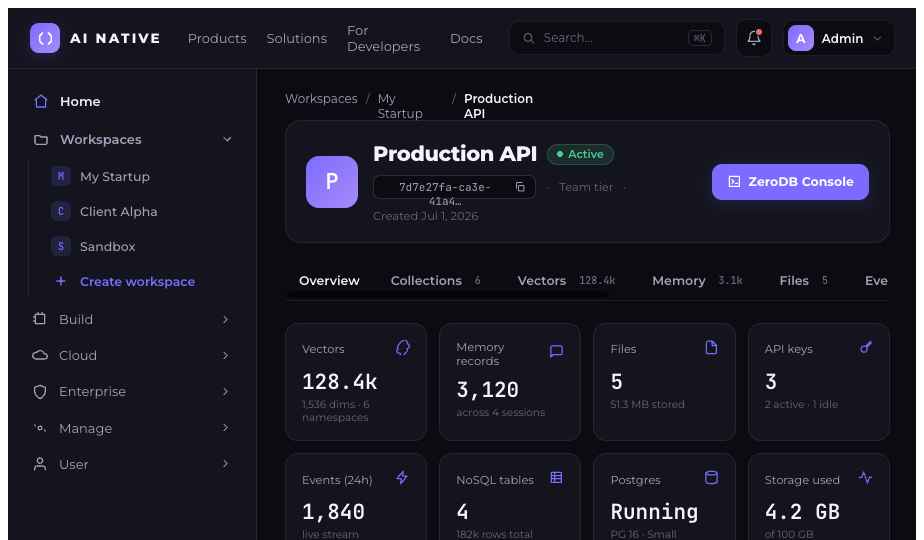Click the 128.4k vectors value

click(339, 382)
